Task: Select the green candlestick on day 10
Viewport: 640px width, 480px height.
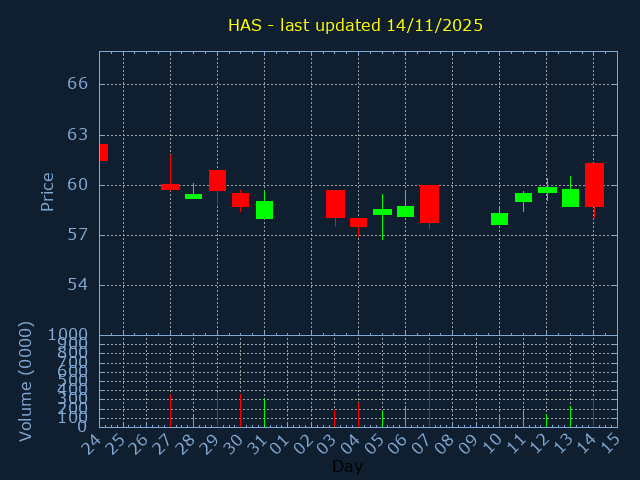Action: tap(499, 219)
